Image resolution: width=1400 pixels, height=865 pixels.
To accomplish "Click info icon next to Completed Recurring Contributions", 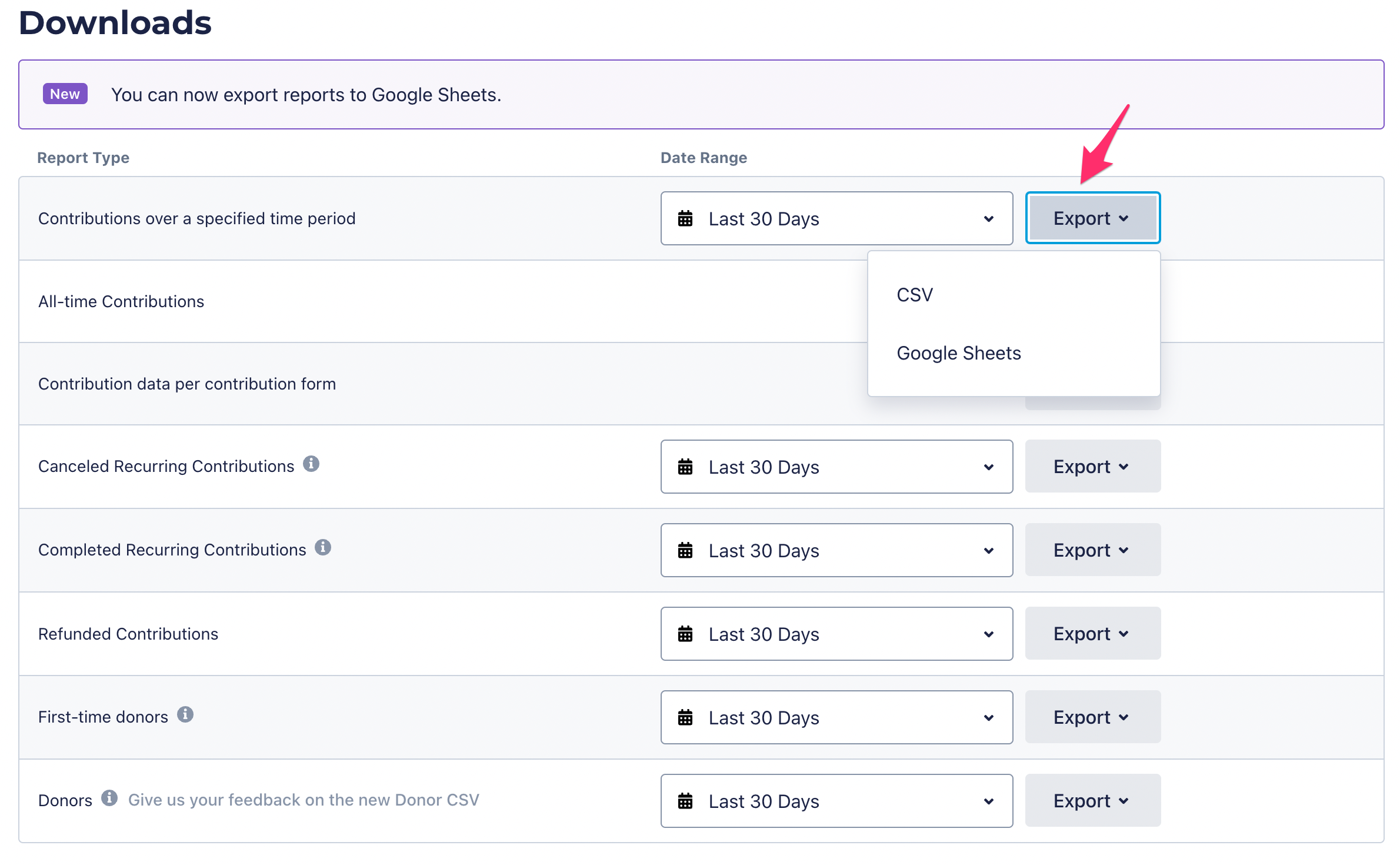I will (x=323, y=548).
